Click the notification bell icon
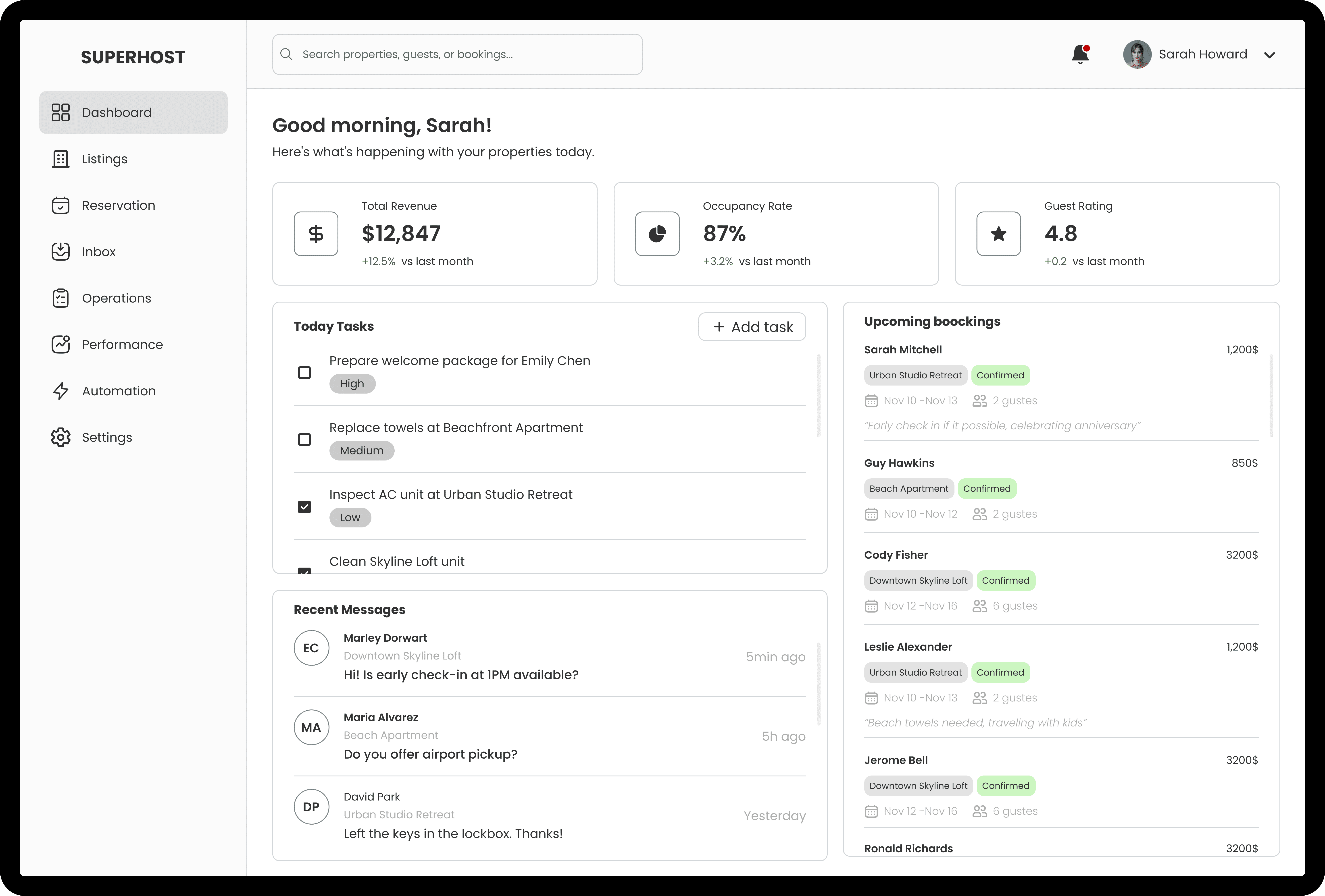 point(1080,55)
